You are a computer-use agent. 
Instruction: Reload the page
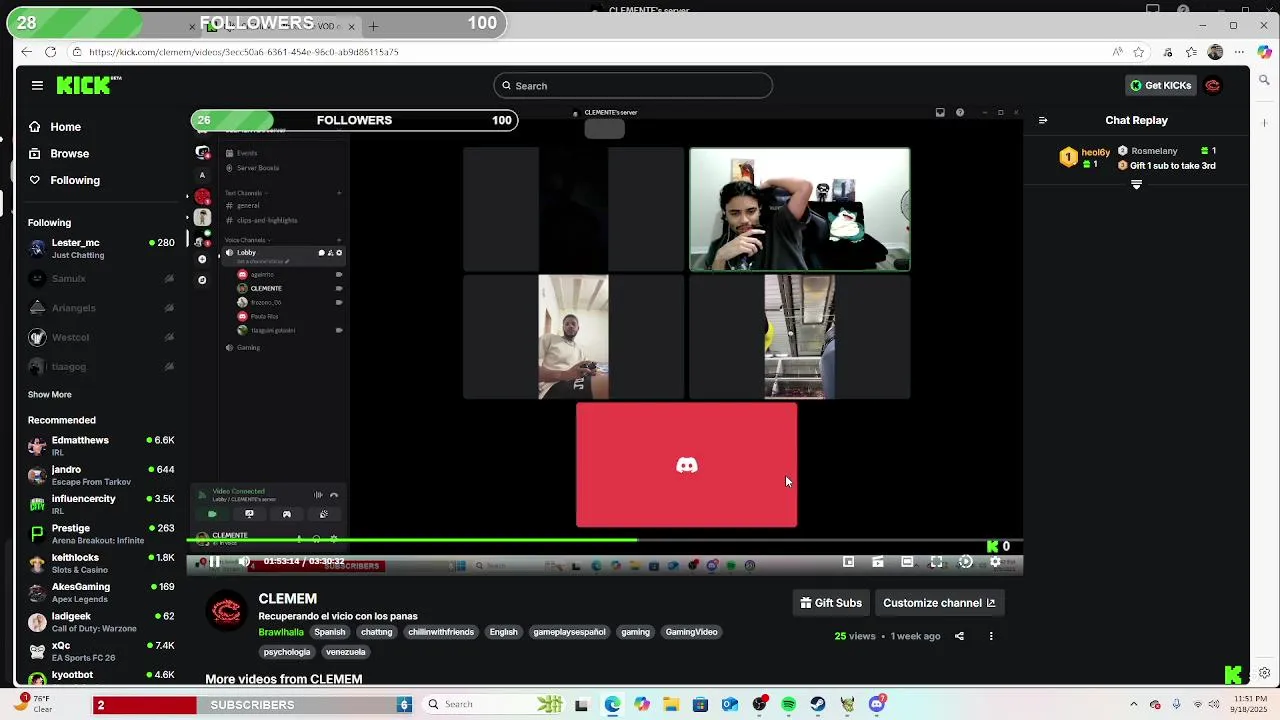pos(51,52)
